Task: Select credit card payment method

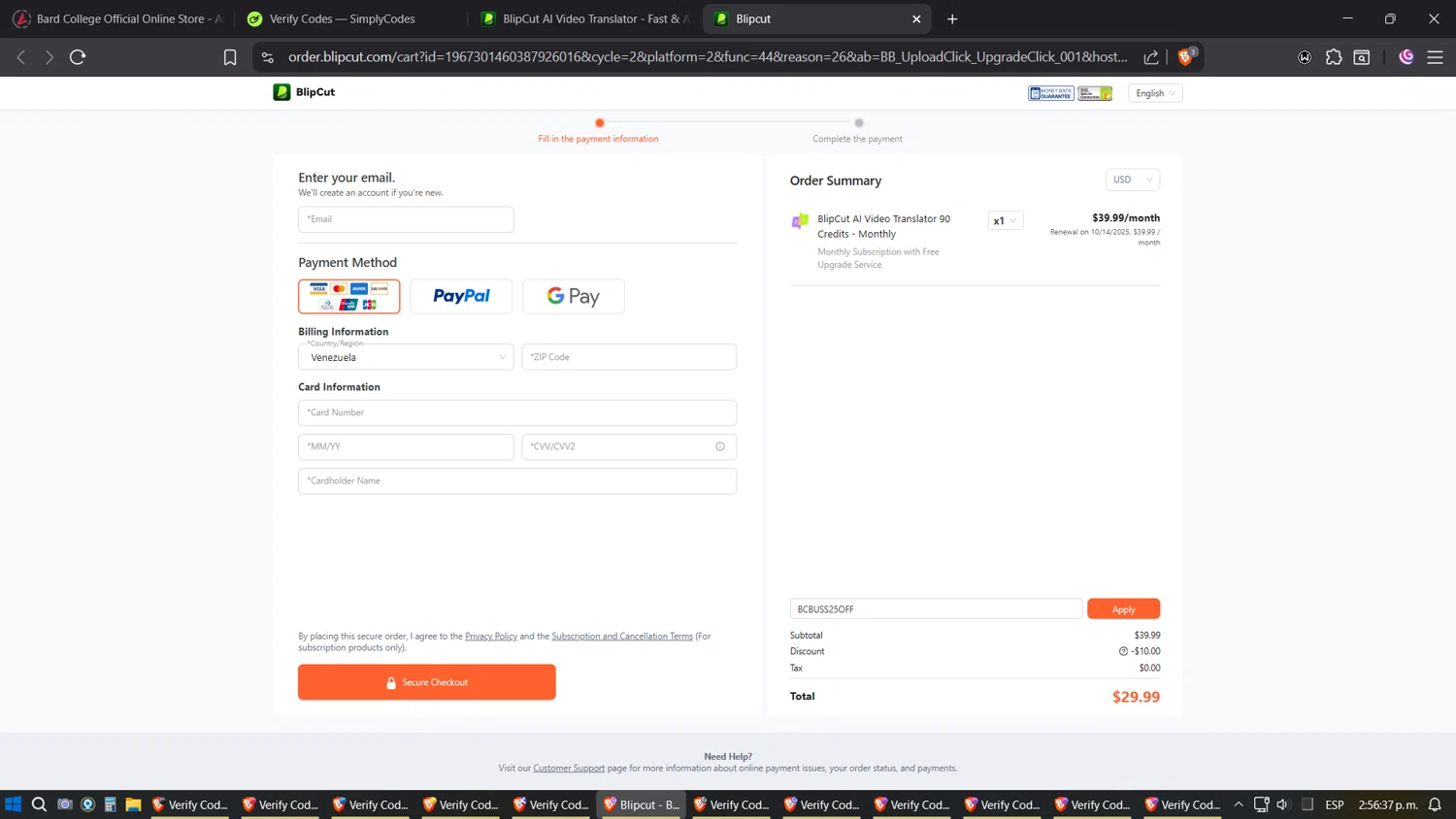Action: pyautogui.click(x=349, y=296)
